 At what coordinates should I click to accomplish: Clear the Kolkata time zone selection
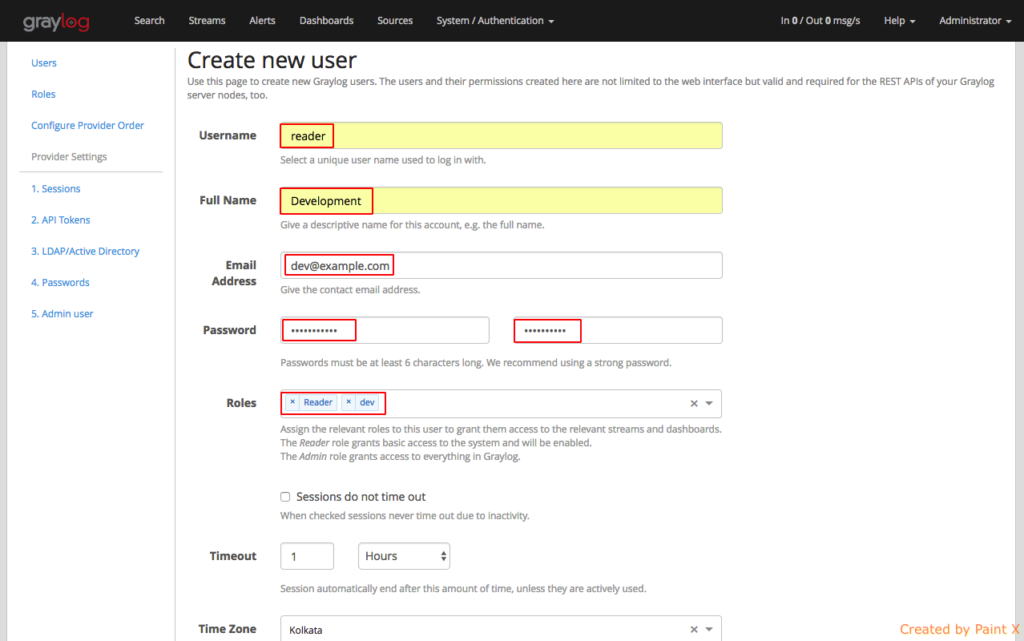pos(693,629)
